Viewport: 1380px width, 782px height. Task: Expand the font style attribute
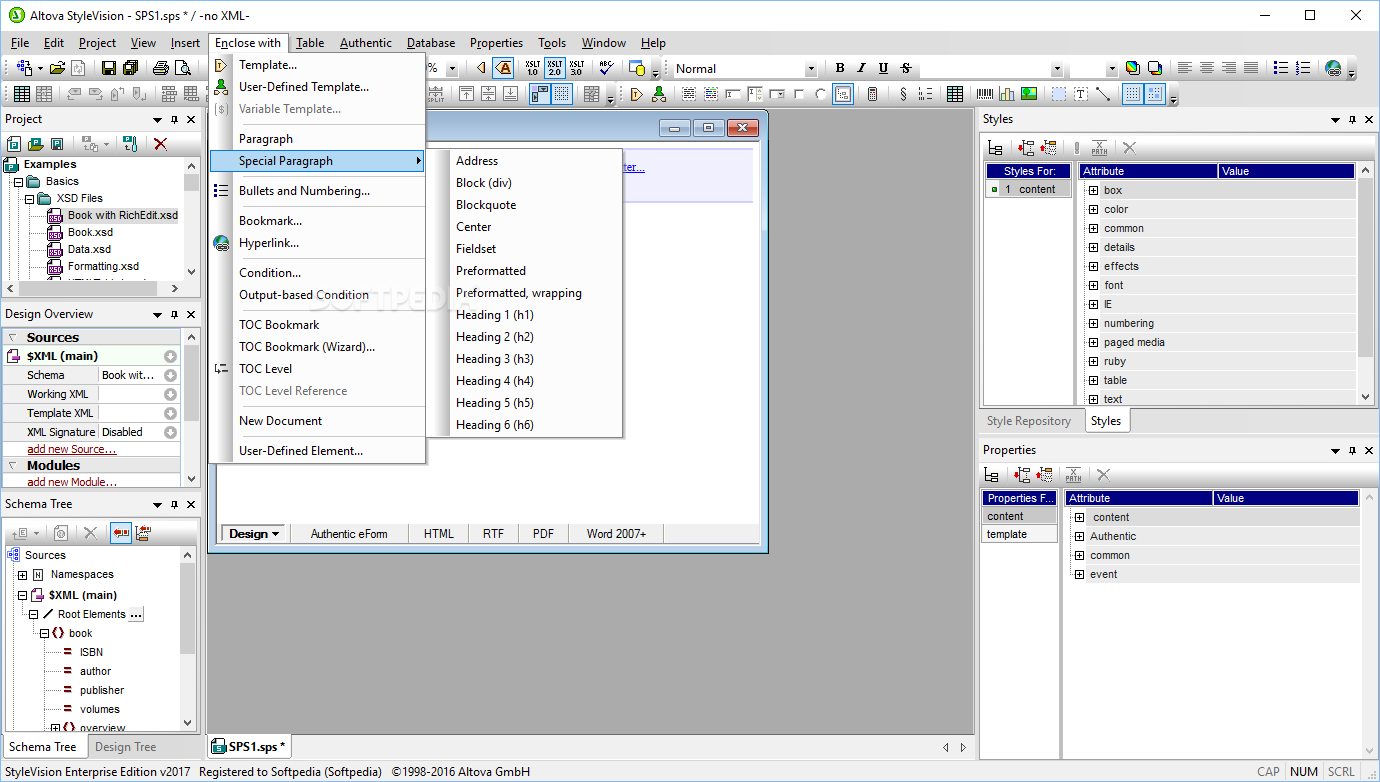(x=1093, y=285)
